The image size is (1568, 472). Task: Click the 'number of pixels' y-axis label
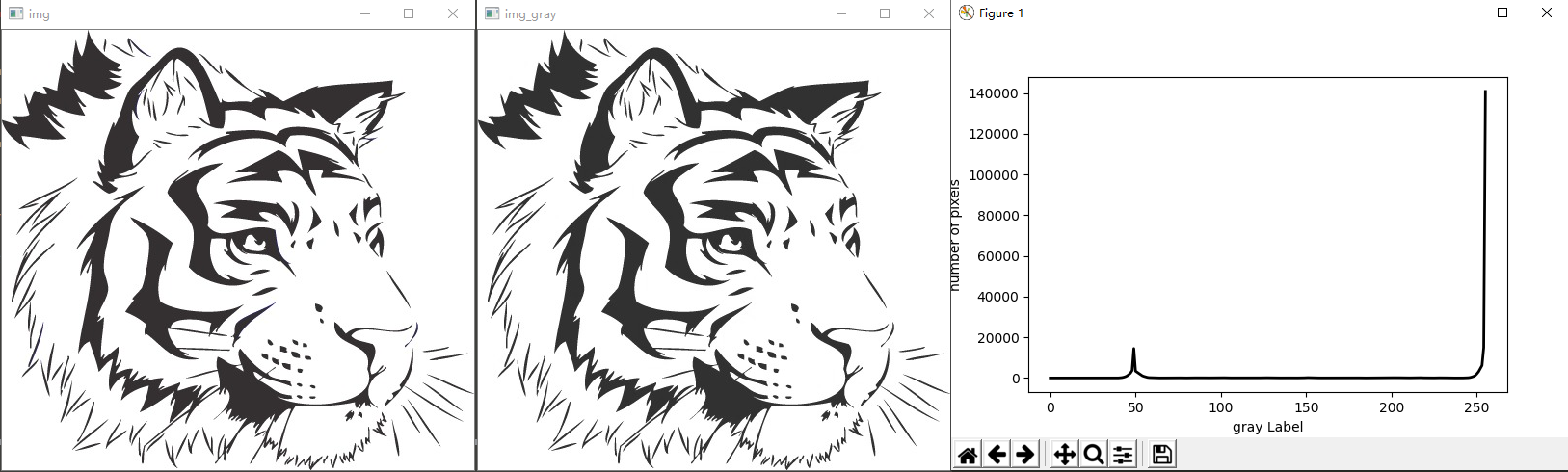[x=955, y=235]
